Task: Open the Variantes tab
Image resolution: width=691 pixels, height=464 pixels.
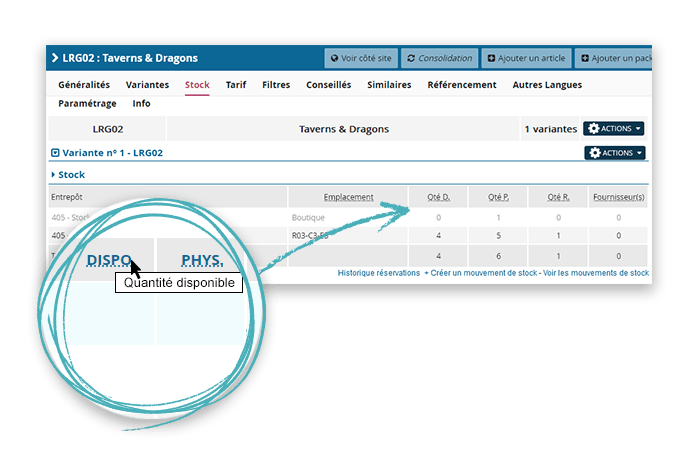Action: tap(147, 85)
